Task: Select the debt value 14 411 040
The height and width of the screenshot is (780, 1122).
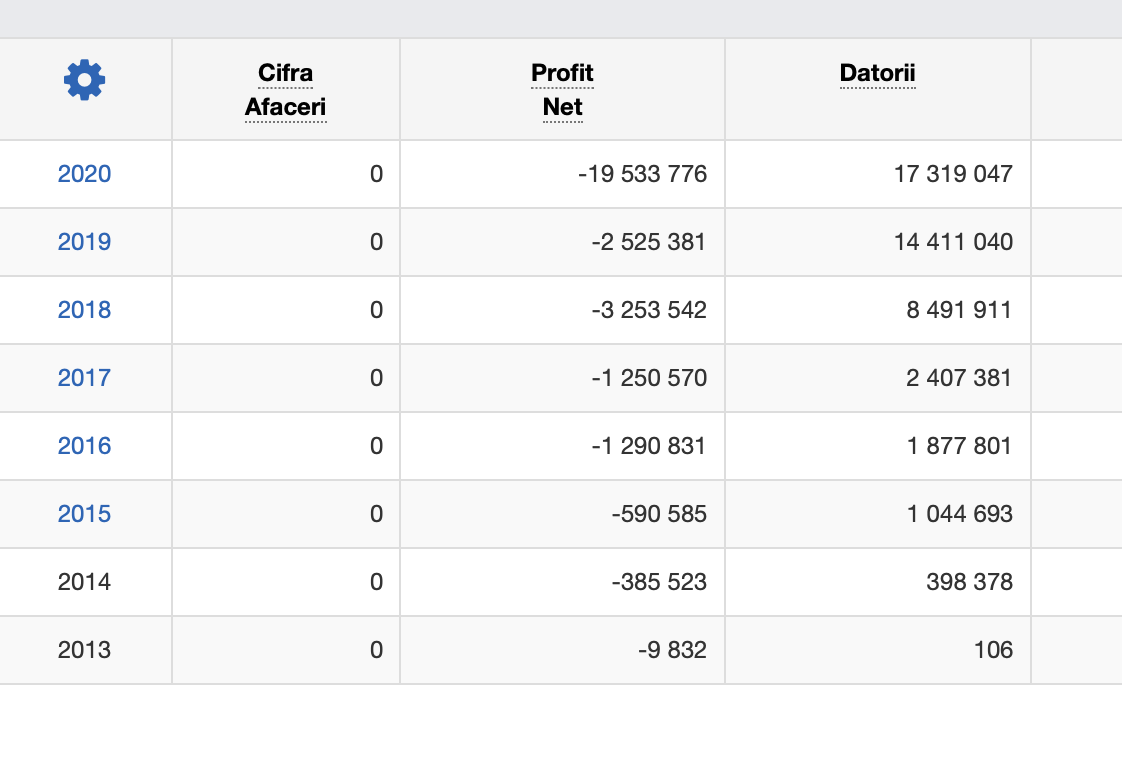Action: [x=953, y=242]
